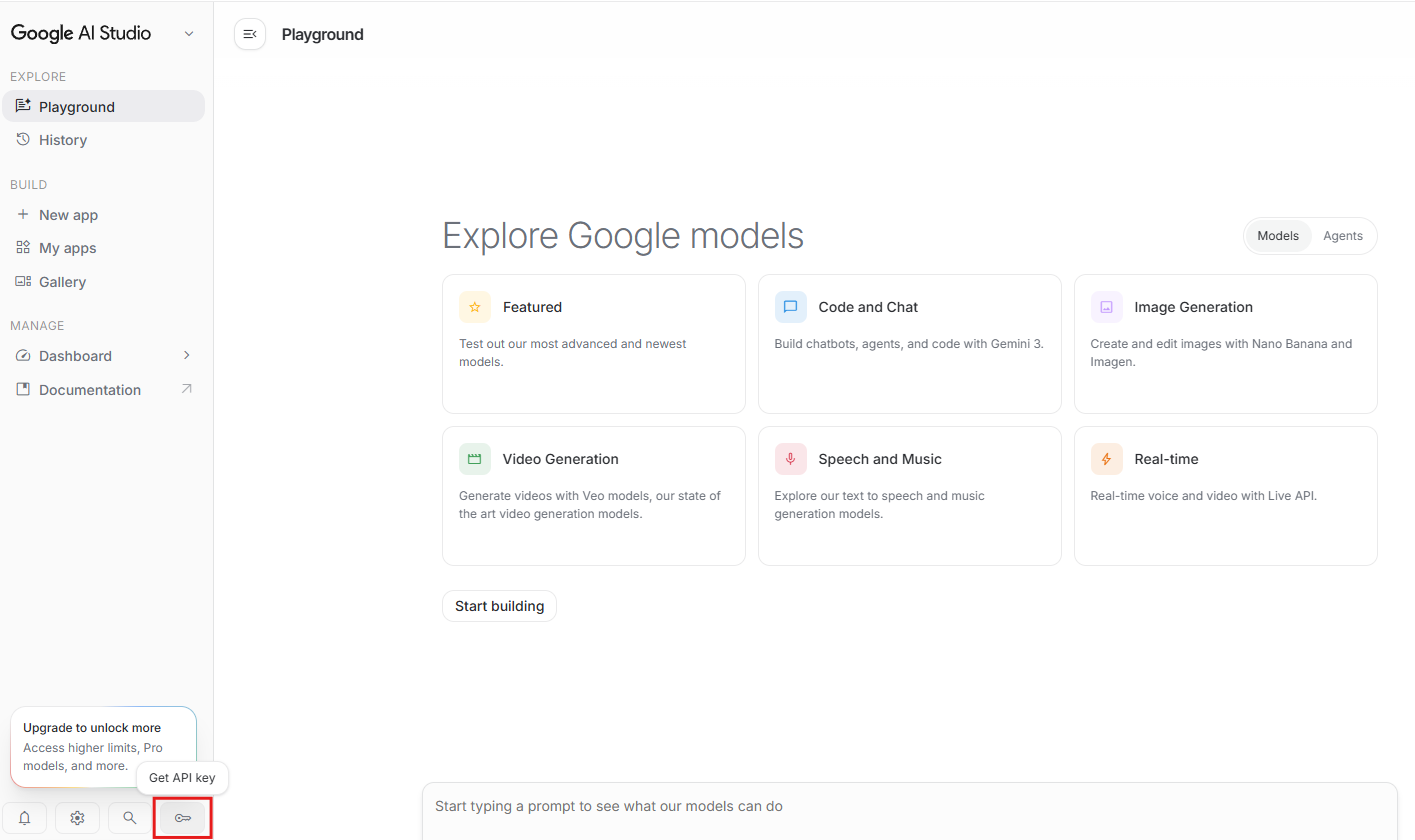Click the History clock icon

click(x=23, y=139)
